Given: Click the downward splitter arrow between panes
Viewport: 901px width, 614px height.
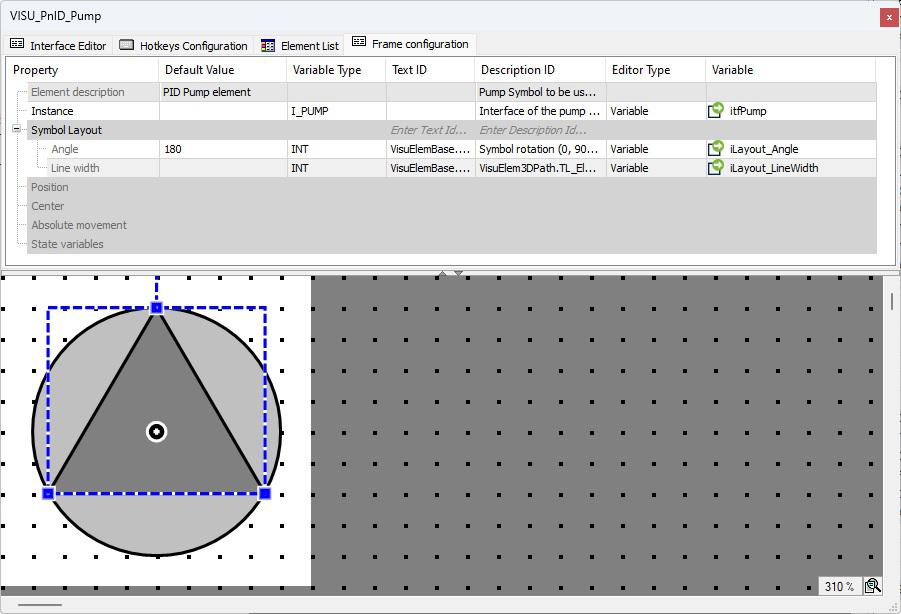Looking at the screenshot, I should tap(457, 270).
